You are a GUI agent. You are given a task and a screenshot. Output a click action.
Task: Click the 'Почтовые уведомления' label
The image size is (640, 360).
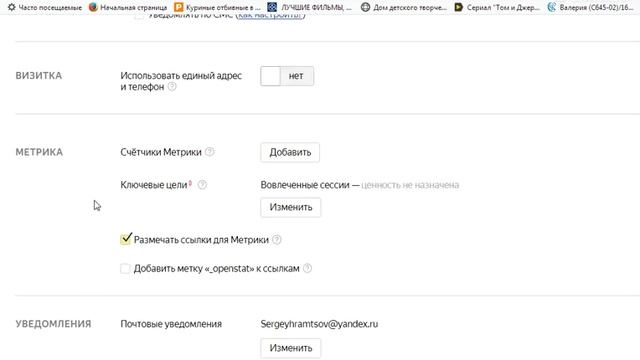[x=171, y=324]
